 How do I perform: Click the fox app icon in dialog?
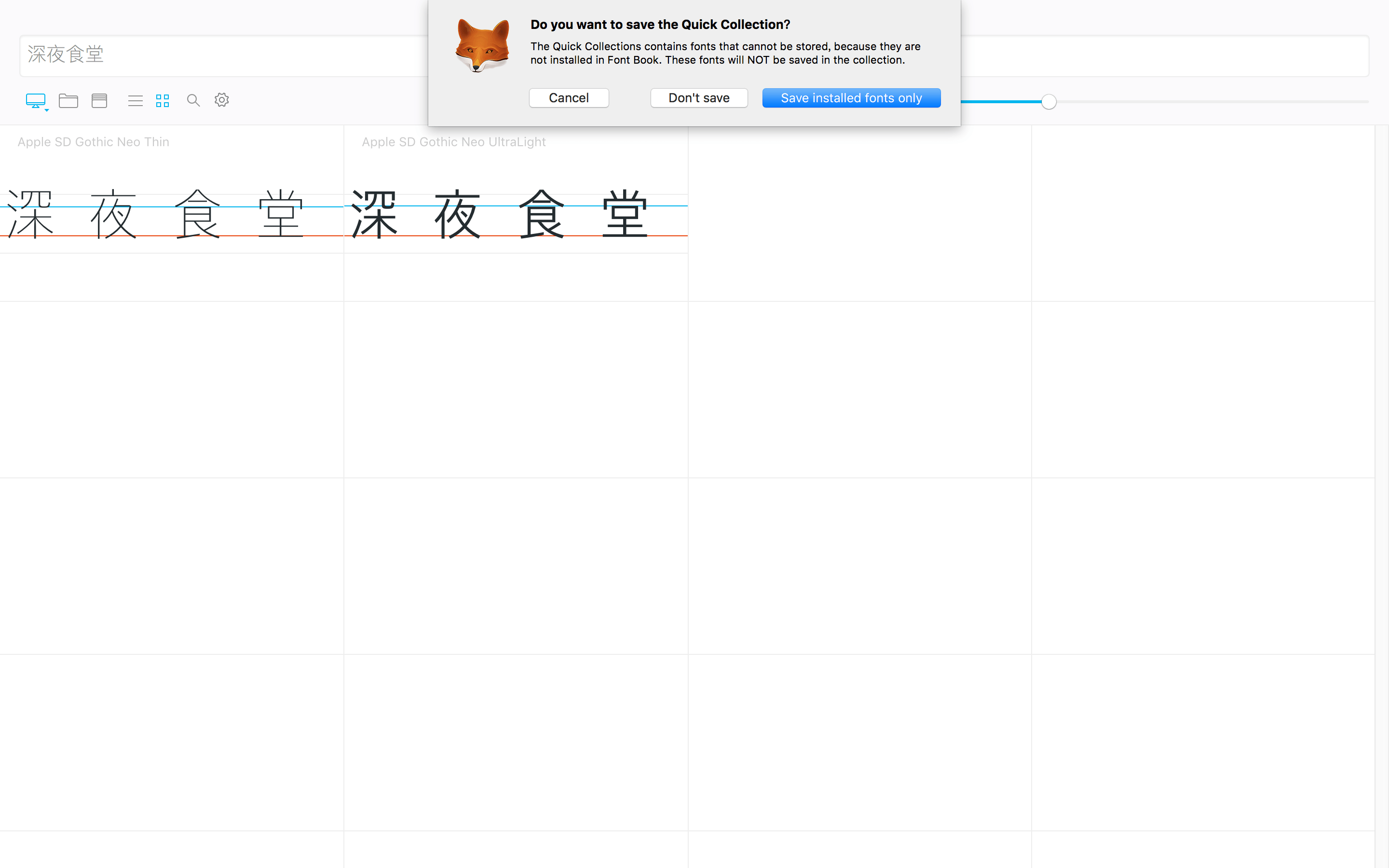click(482, 45)
